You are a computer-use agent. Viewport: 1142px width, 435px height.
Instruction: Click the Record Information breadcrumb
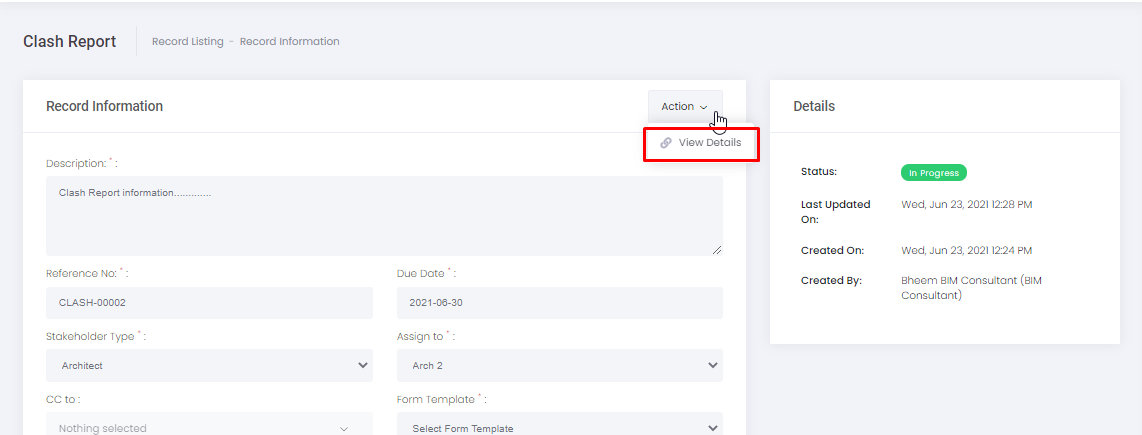(289, 42)
